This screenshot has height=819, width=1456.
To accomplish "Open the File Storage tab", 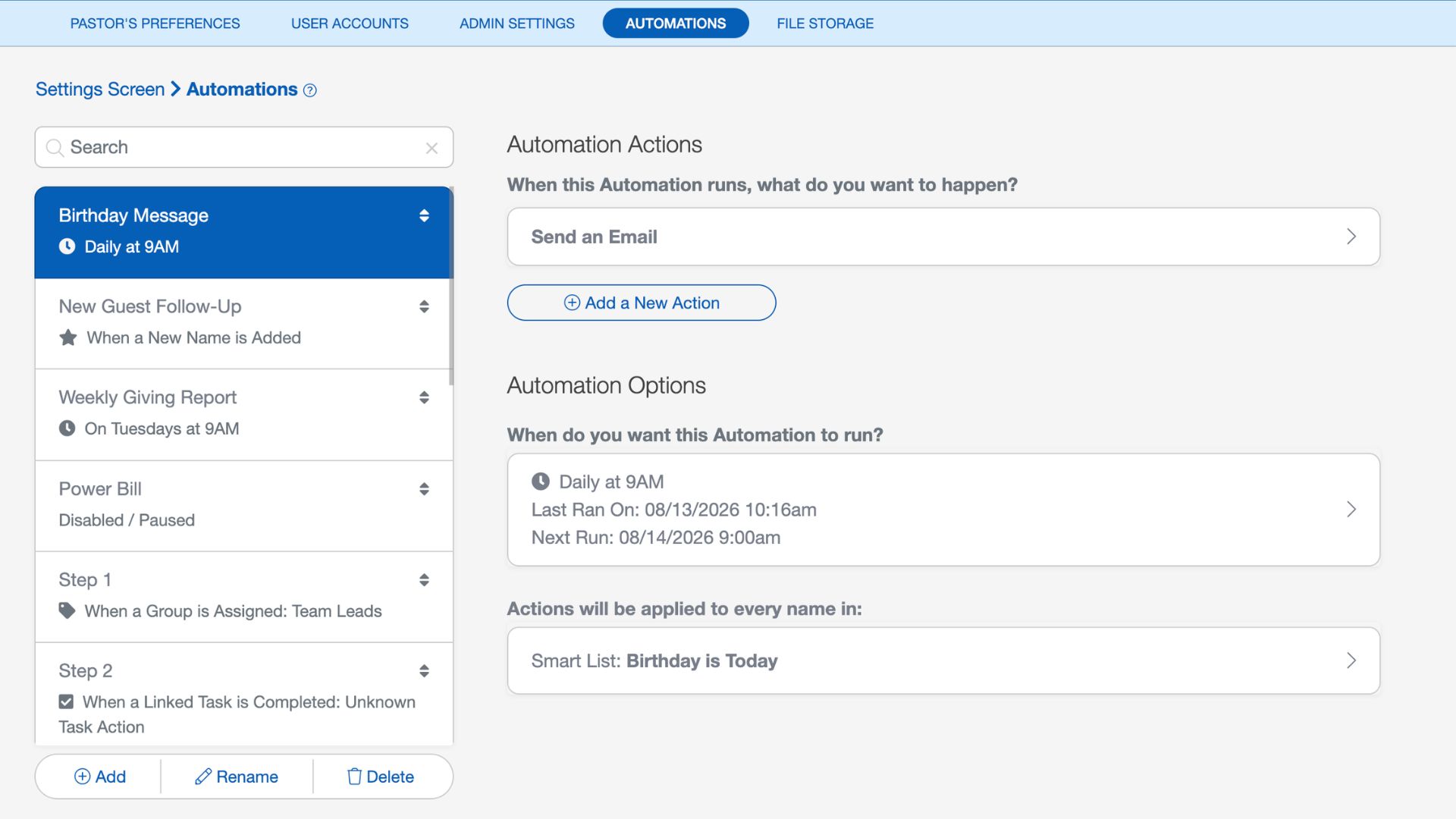I will tap(825, 24).
